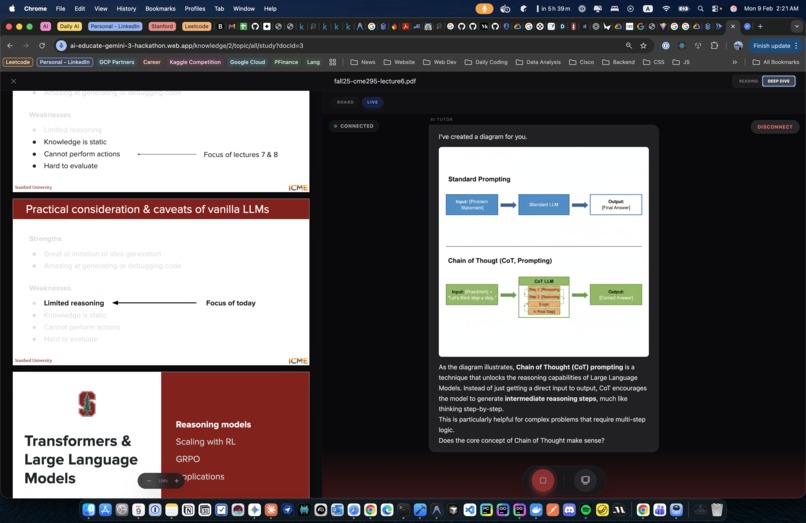
Task: Open the tab search dropdown in the tab strip
Action: tap(796, 26)
